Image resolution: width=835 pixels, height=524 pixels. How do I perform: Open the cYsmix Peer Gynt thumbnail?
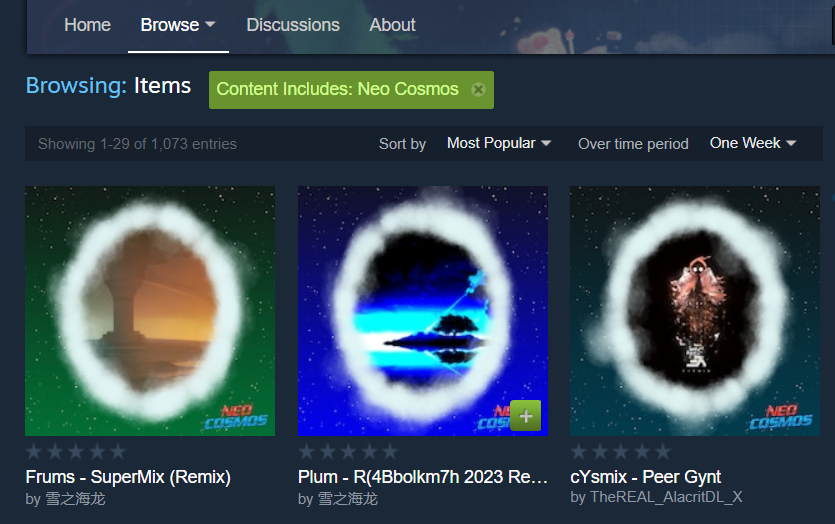coord(694,310)
